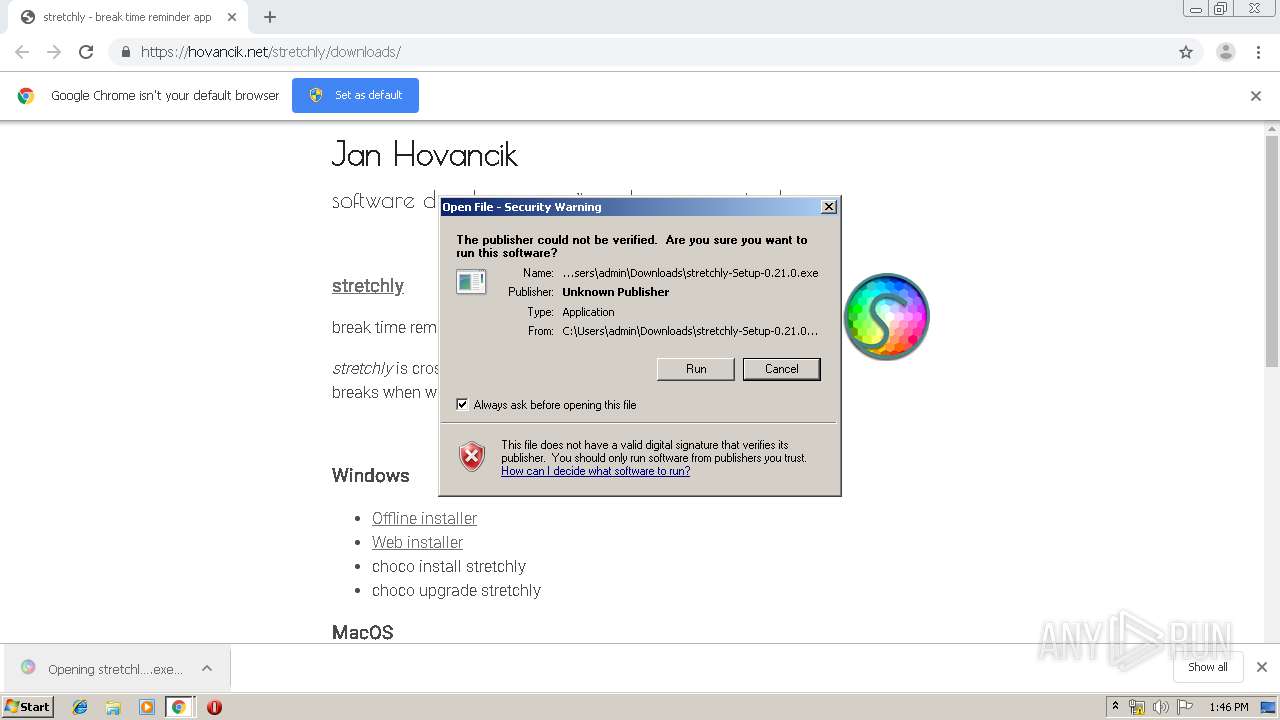The image size is (1280, 720).
Task: Open Windows Explorer folder from taskbar
Action: (x=113, y=707)
